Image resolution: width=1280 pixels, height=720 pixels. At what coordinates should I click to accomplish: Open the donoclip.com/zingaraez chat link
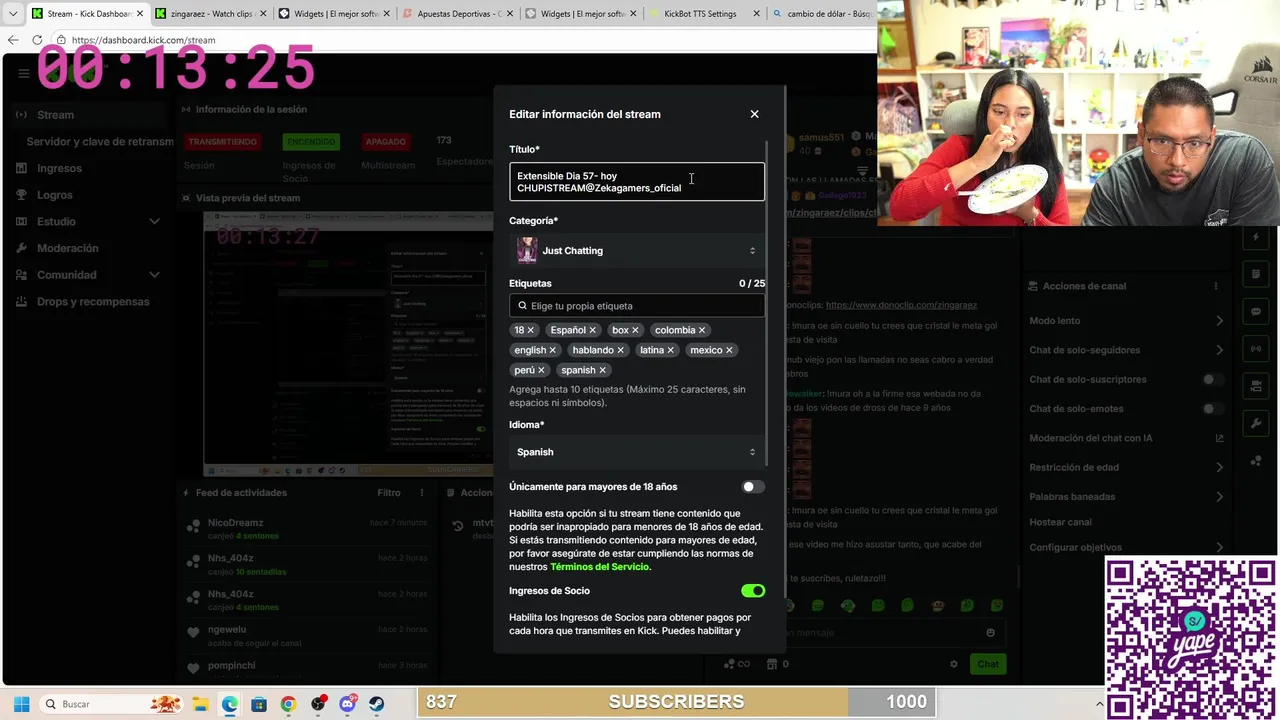click(x=901, y=305)
